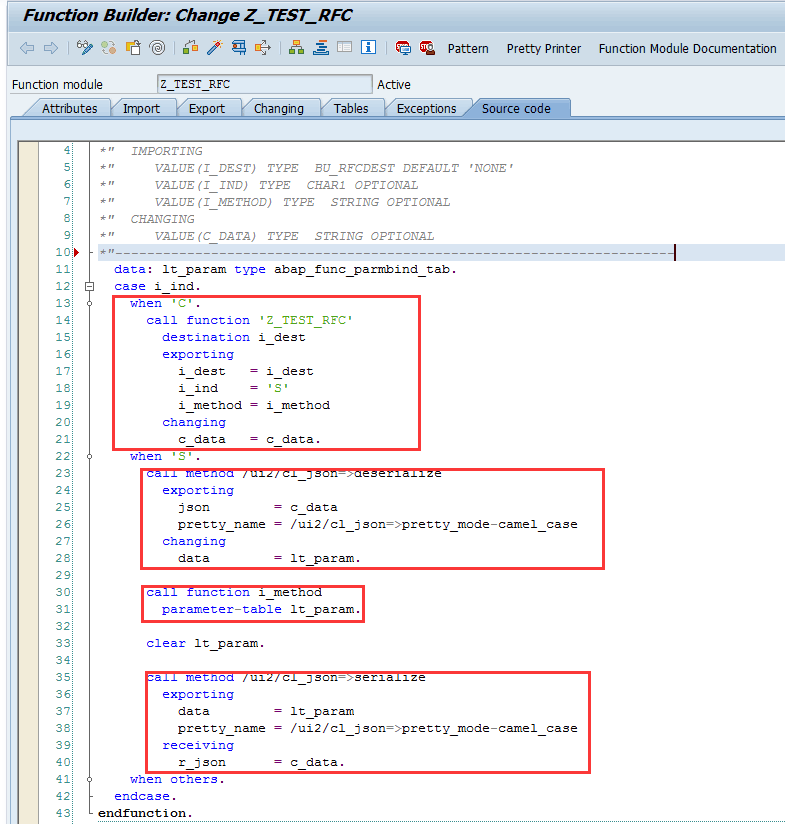Click the Pretty Printer button

(x=543, y=48)
